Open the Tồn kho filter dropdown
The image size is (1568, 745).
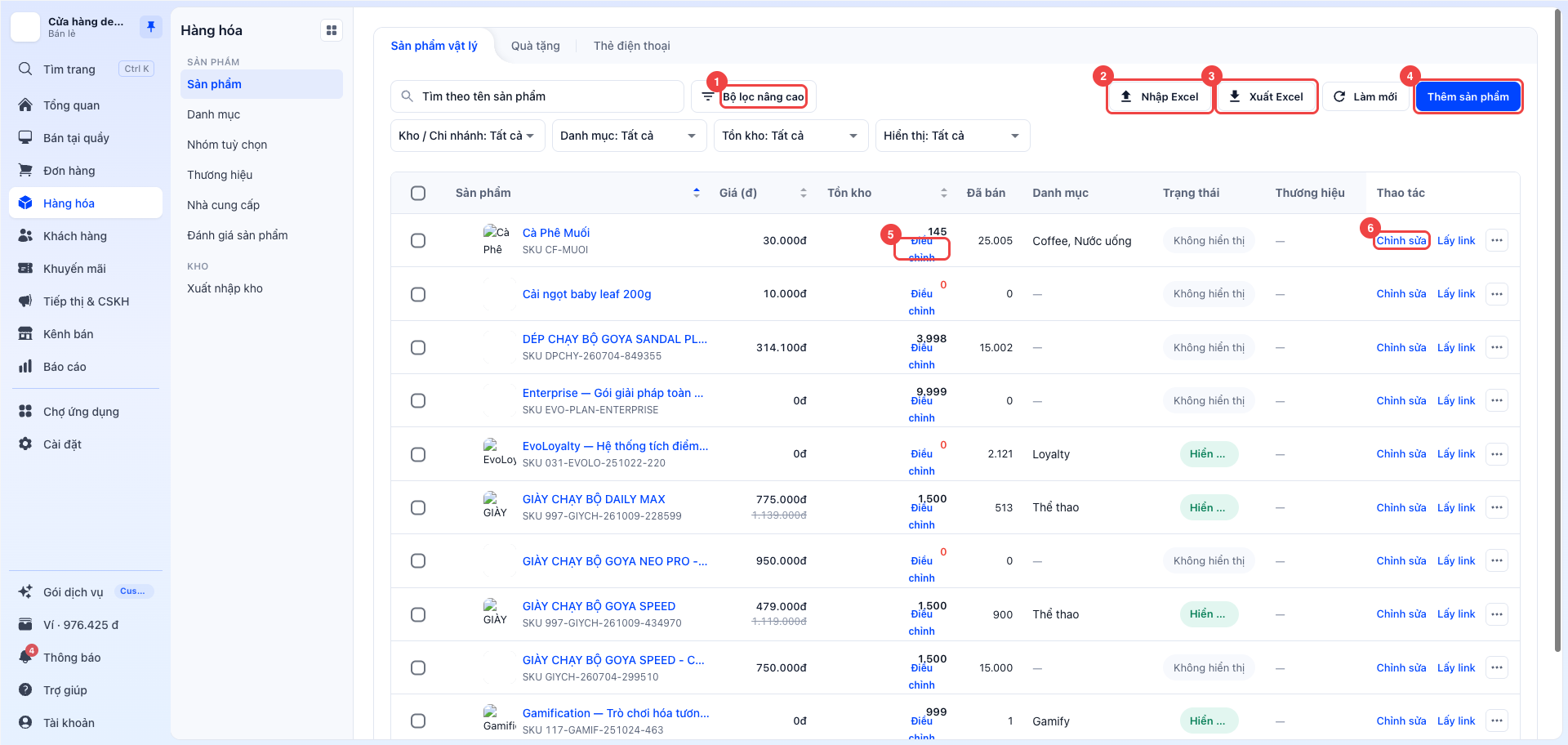791,136
